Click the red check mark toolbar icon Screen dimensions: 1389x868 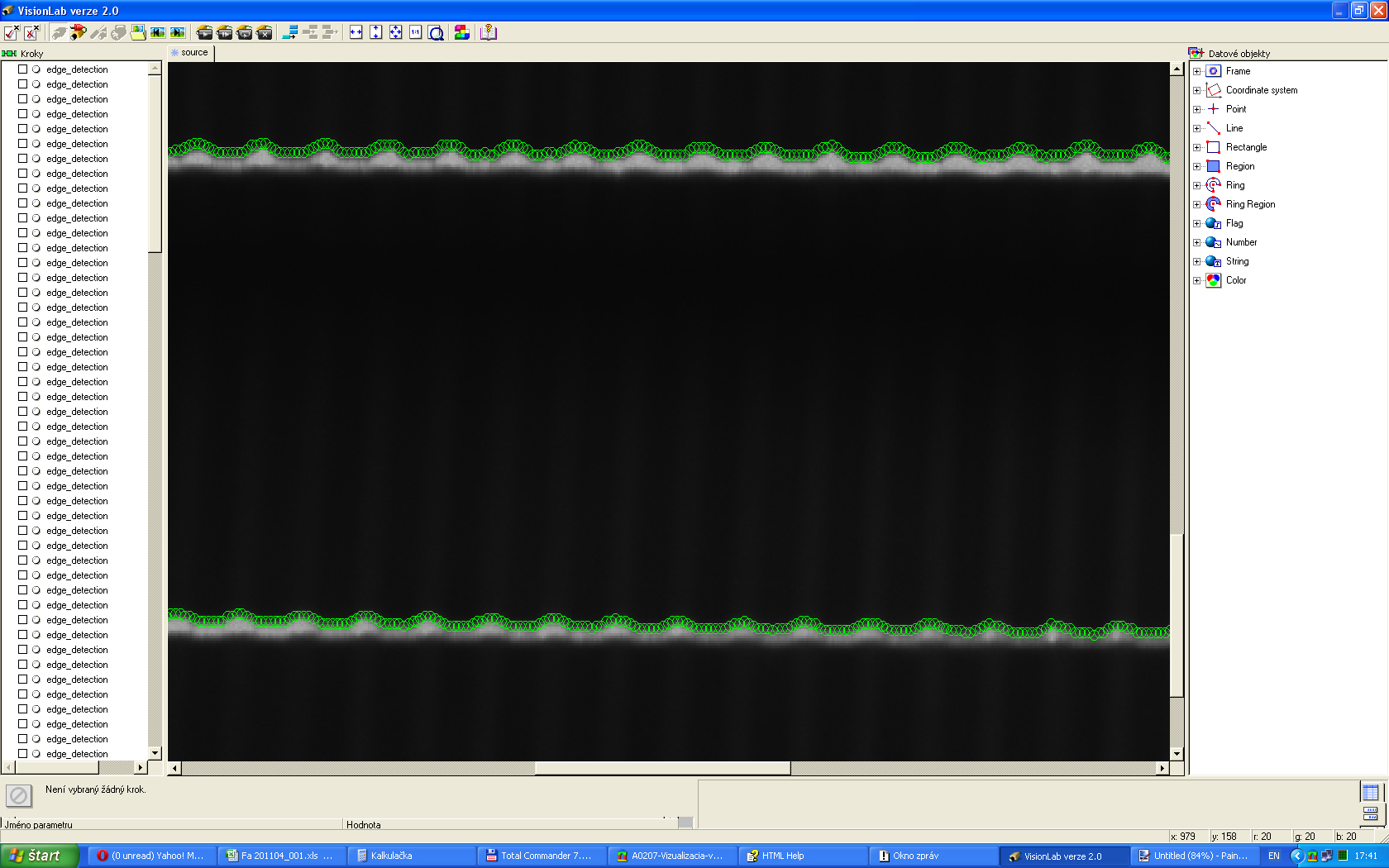point(12,32)
